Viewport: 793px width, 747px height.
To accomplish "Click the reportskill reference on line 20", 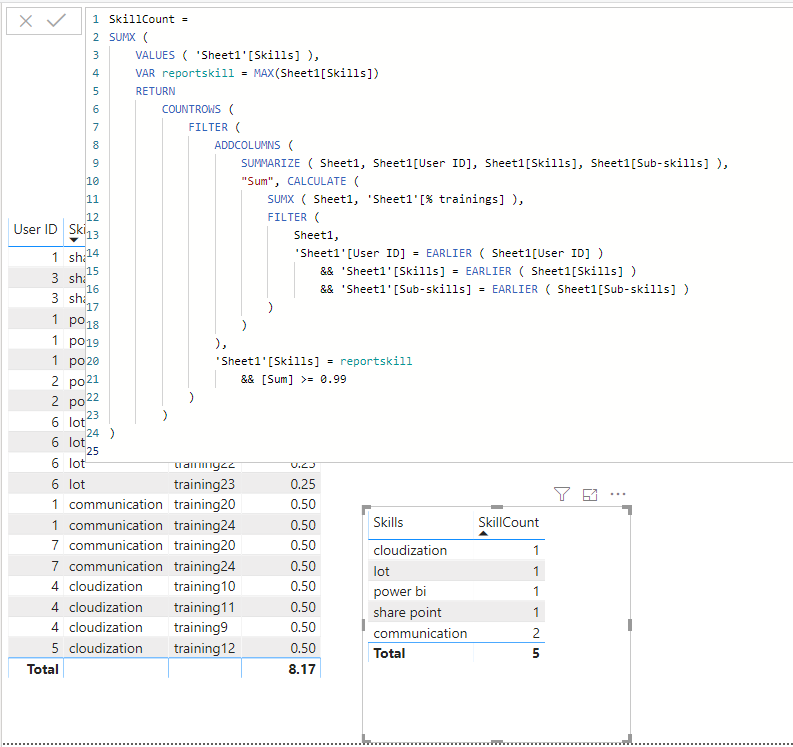I will click(x=376, y=361).
